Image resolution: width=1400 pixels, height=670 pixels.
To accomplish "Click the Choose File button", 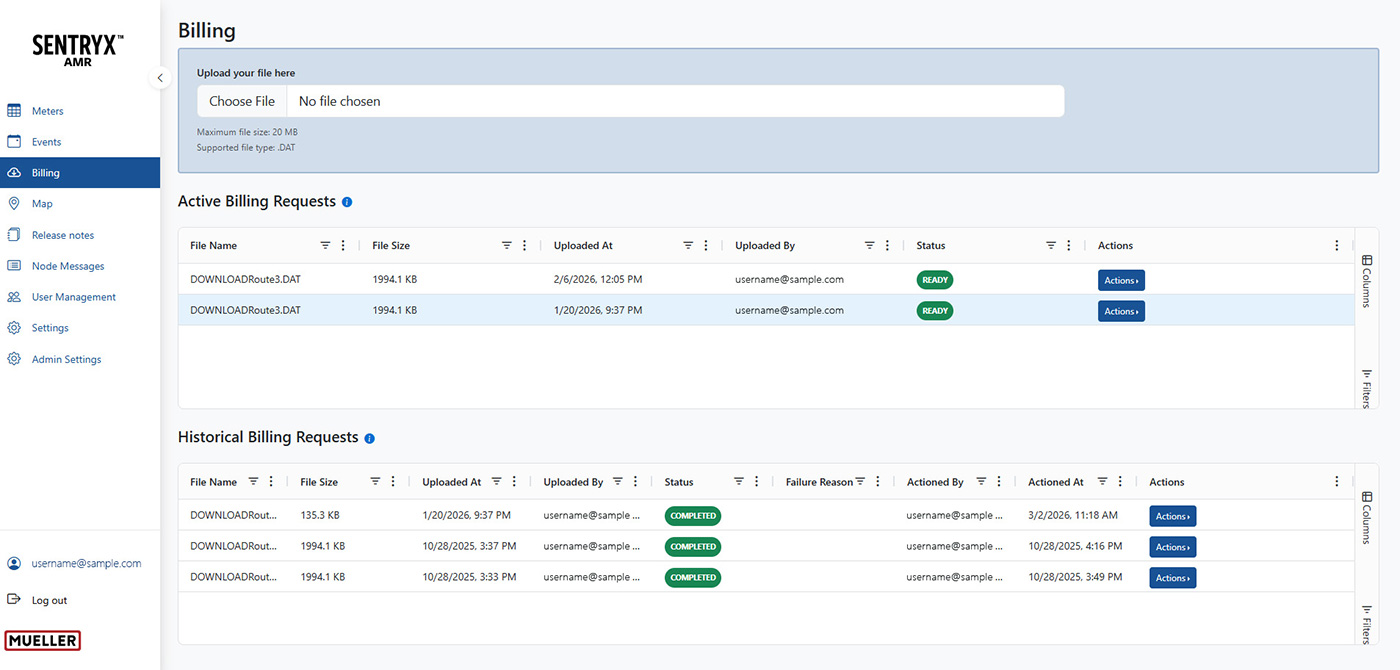I will click(x=242, y=101).
